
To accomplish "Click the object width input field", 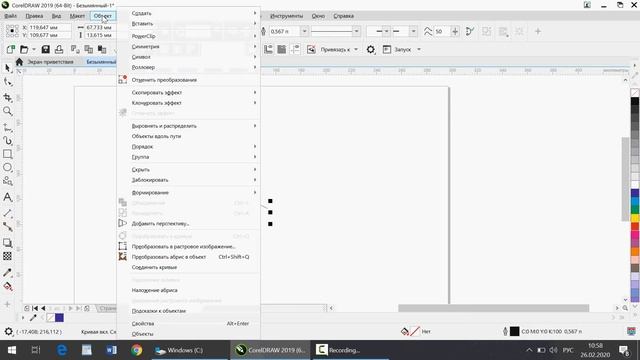I will pos(100,27).
